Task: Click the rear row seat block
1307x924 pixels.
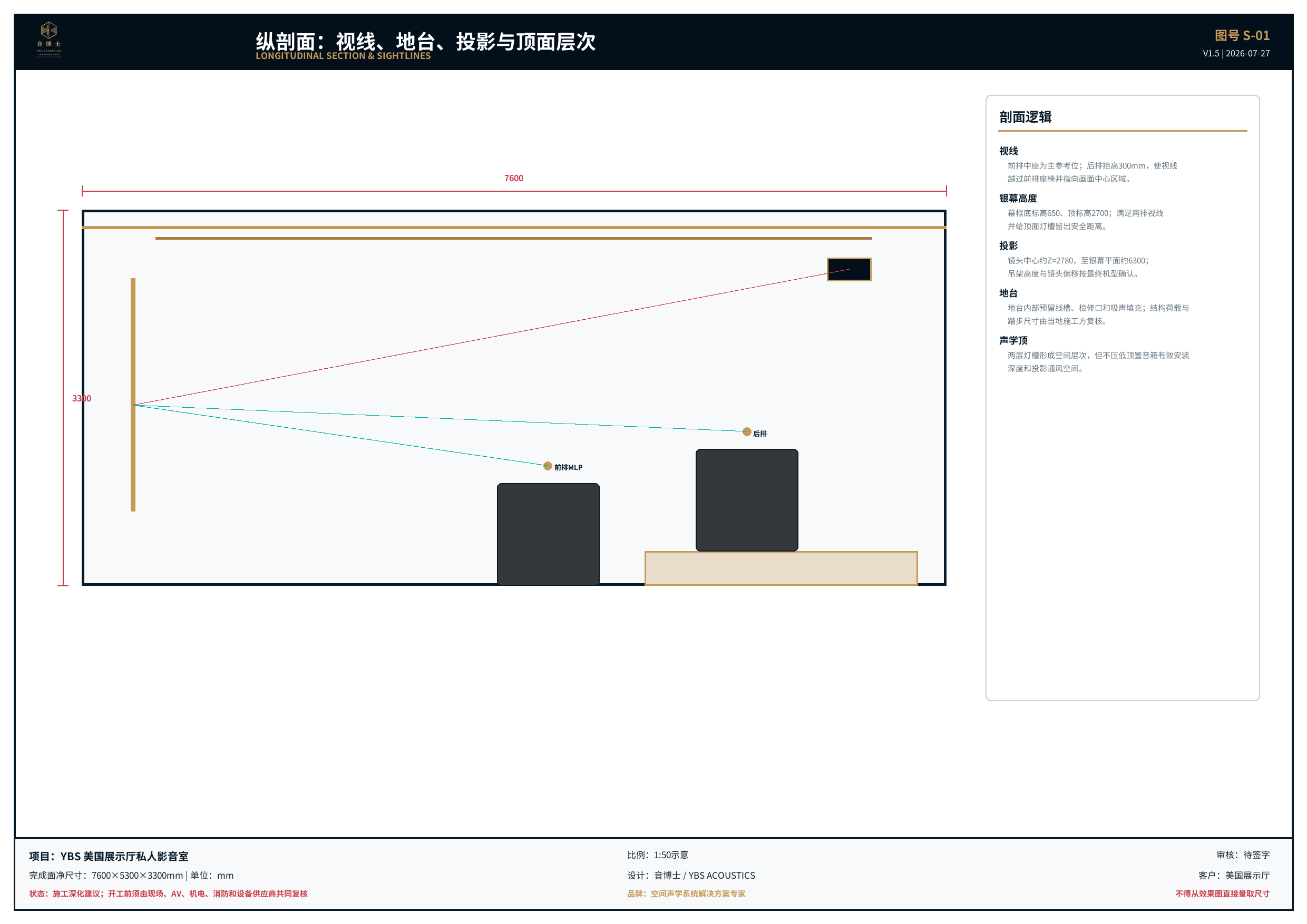Action: pyautogui.click(x=747, y=500)
